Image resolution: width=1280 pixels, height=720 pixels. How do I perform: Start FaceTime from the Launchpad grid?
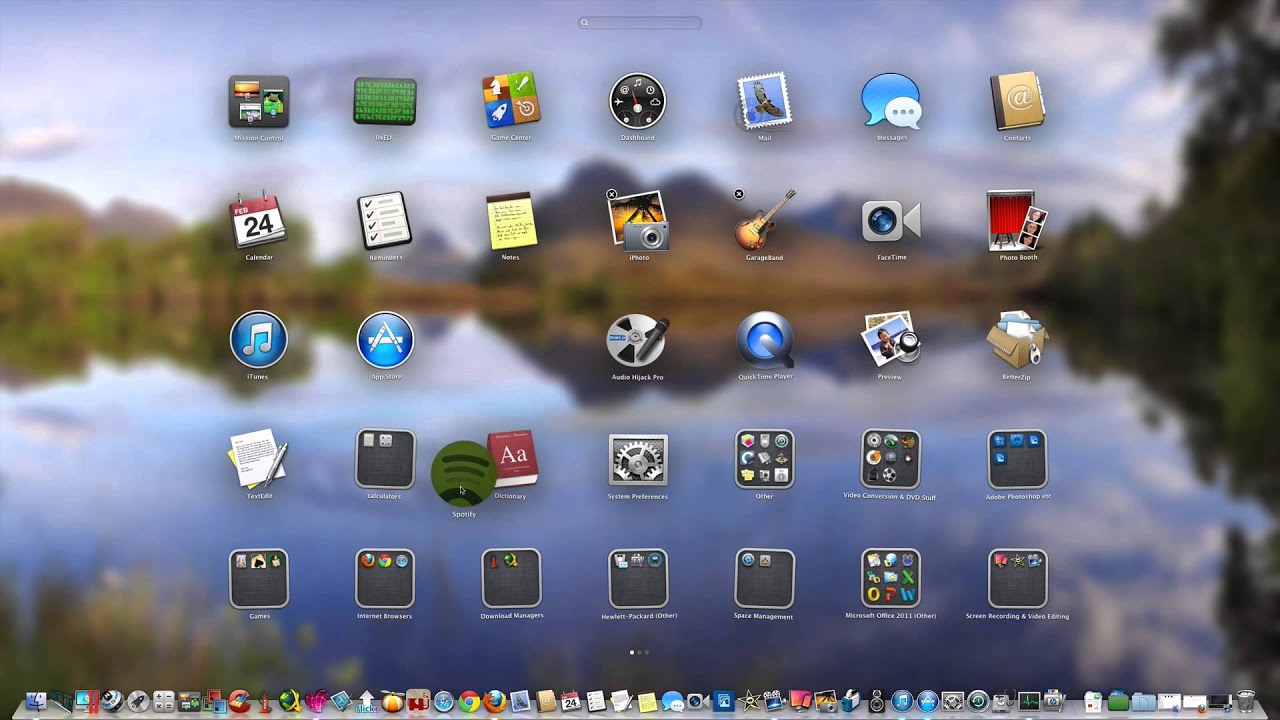(x=891, y=220)
